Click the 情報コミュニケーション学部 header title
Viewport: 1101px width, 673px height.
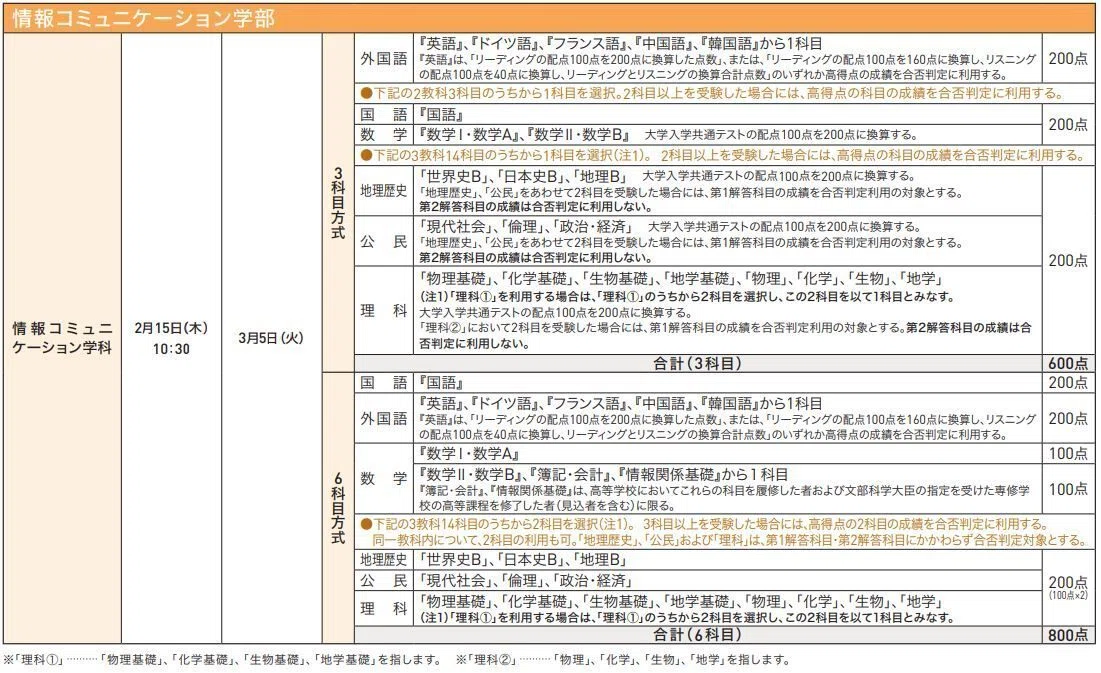pyautogui.click(x=143, y=18)
